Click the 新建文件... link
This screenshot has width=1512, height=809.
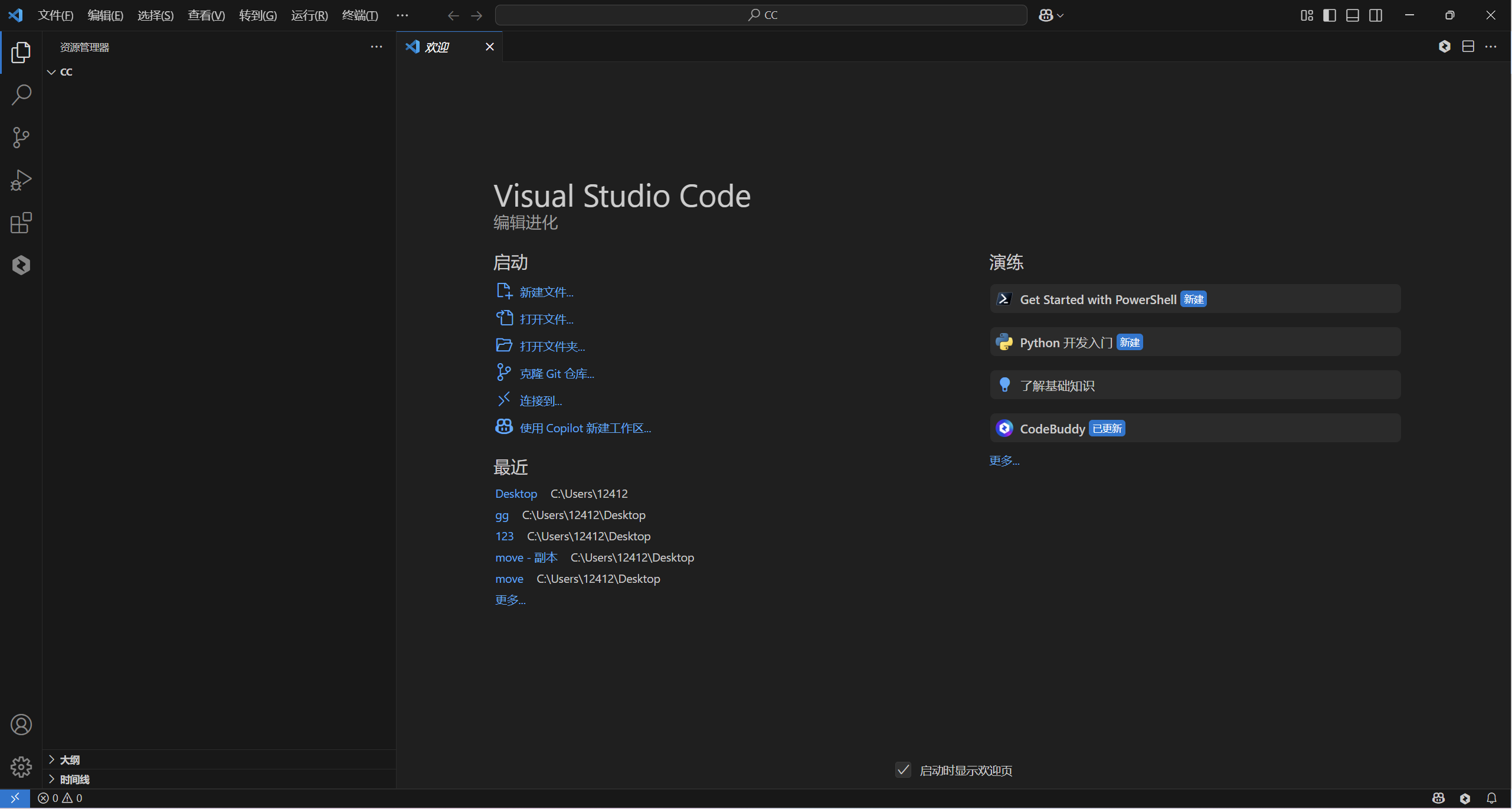(546, 292)
